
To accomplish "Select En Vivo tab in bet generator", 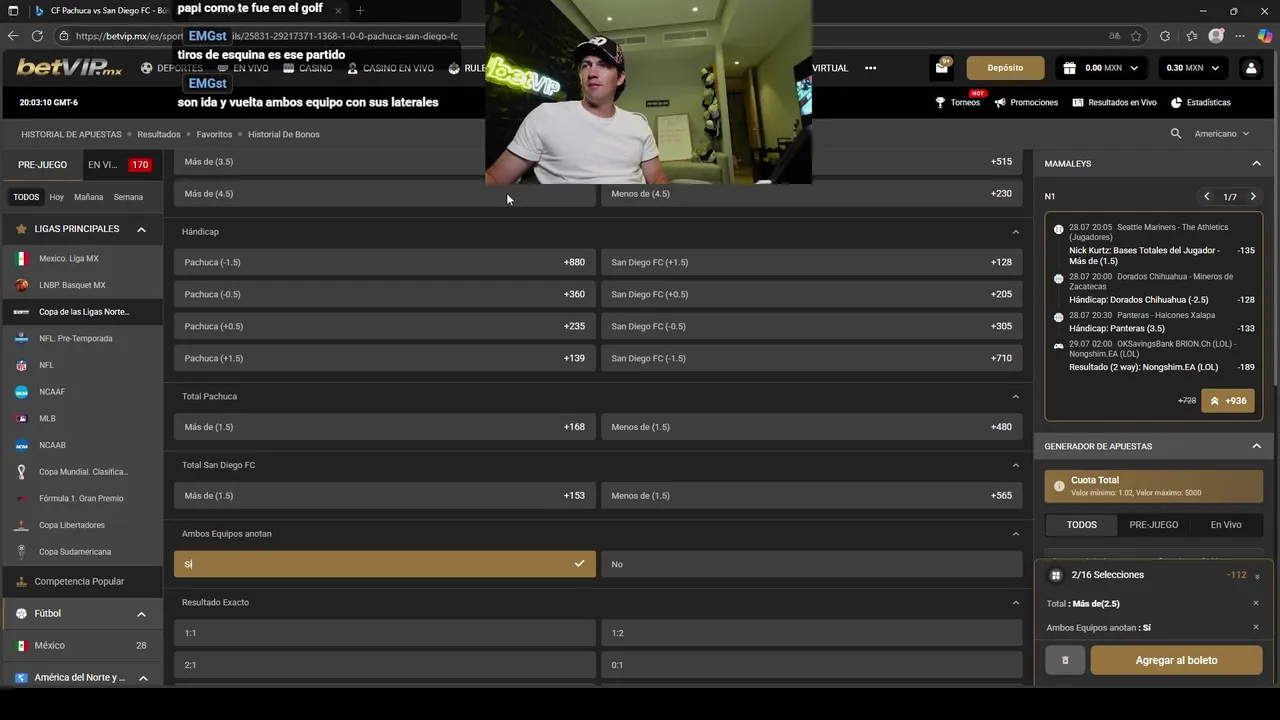I will coord(1226,524).
